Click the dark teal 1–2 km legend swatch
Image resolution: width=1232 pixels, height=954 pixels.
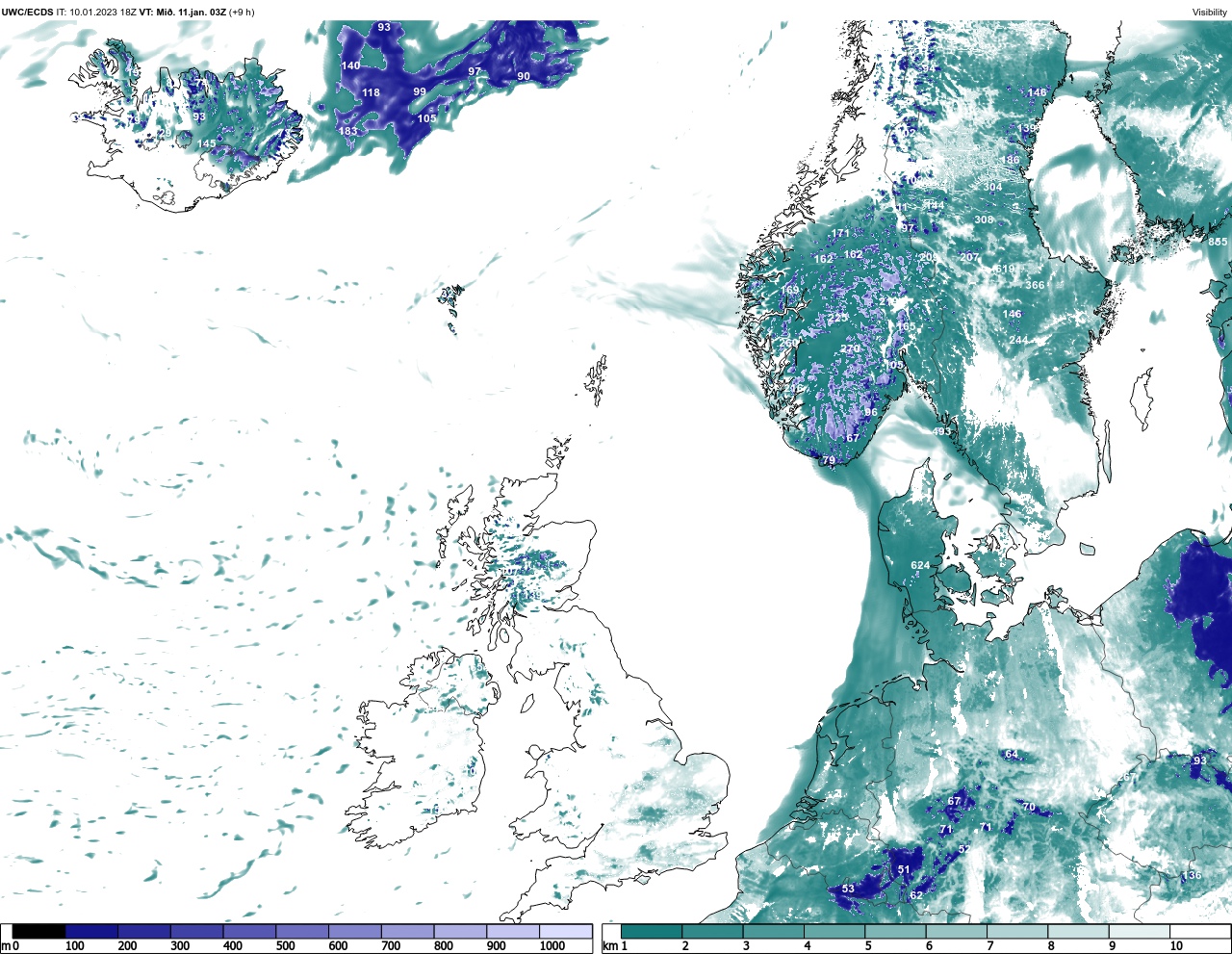(652, 932)
